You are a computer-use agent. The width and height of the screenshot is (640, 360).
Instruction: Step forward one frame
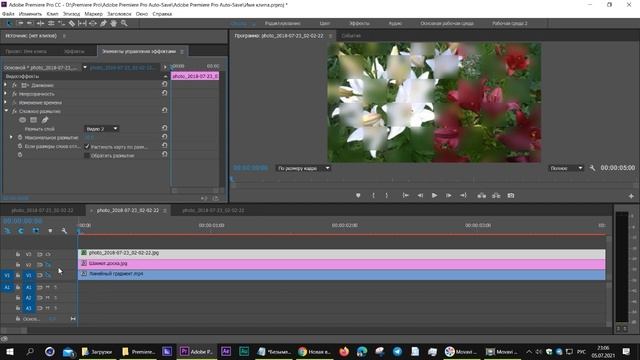(x=448, y=196)
